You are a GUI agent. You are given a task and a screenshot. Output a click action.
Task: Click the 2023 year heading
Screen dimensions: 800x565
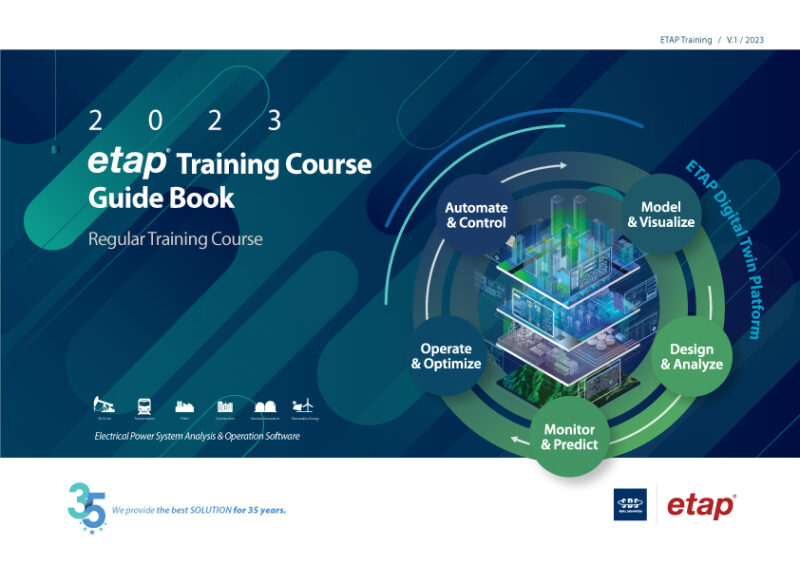[x=184, y=122]
